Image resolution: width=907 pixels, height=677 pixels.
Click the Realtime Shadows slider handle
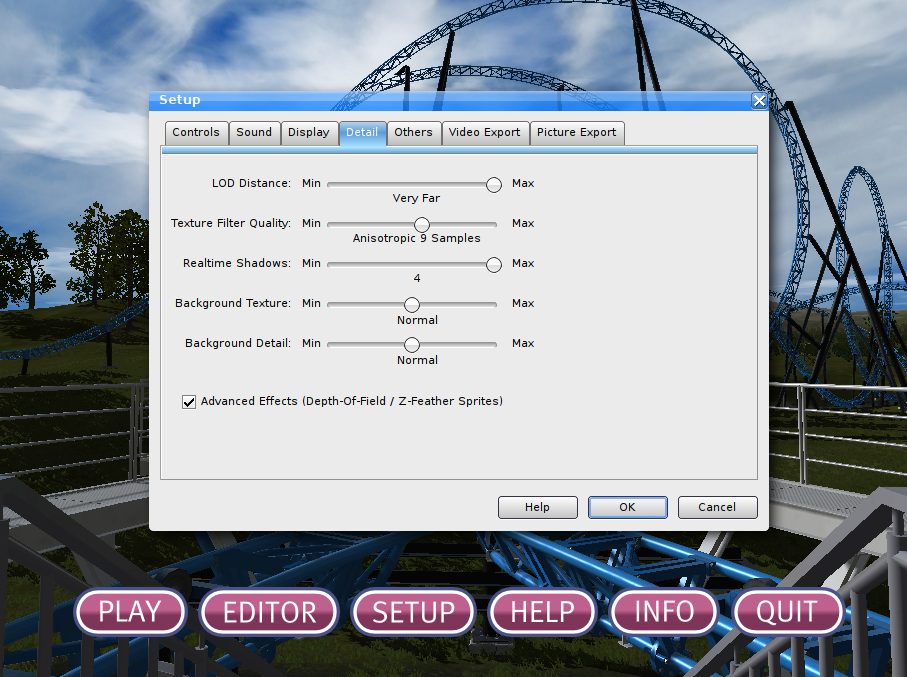click(494, 264)
